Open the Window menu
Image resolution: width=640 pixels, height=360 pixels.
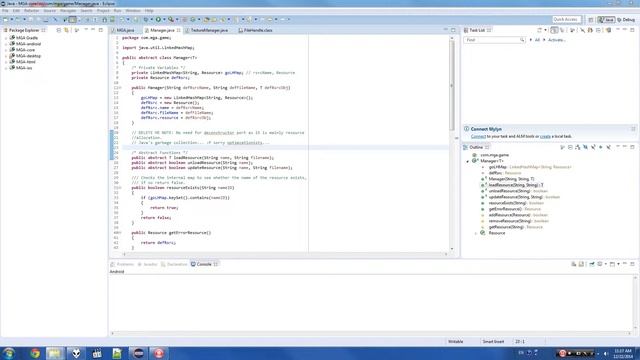pyautogui.click(x=133, y=11)
